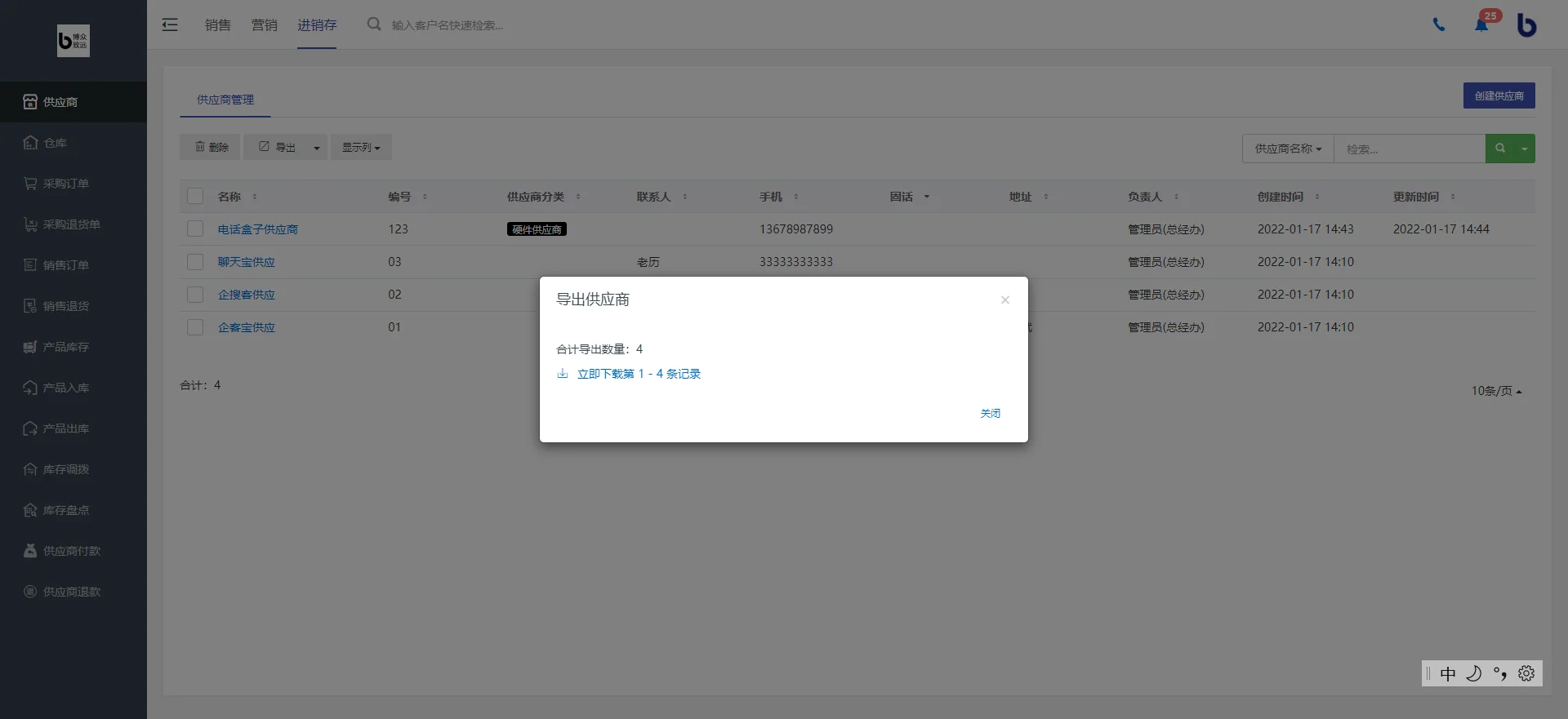Screen dimensions: 1568x719
Task: Open 仓库 in the sidebar
Action: point(73,143)
